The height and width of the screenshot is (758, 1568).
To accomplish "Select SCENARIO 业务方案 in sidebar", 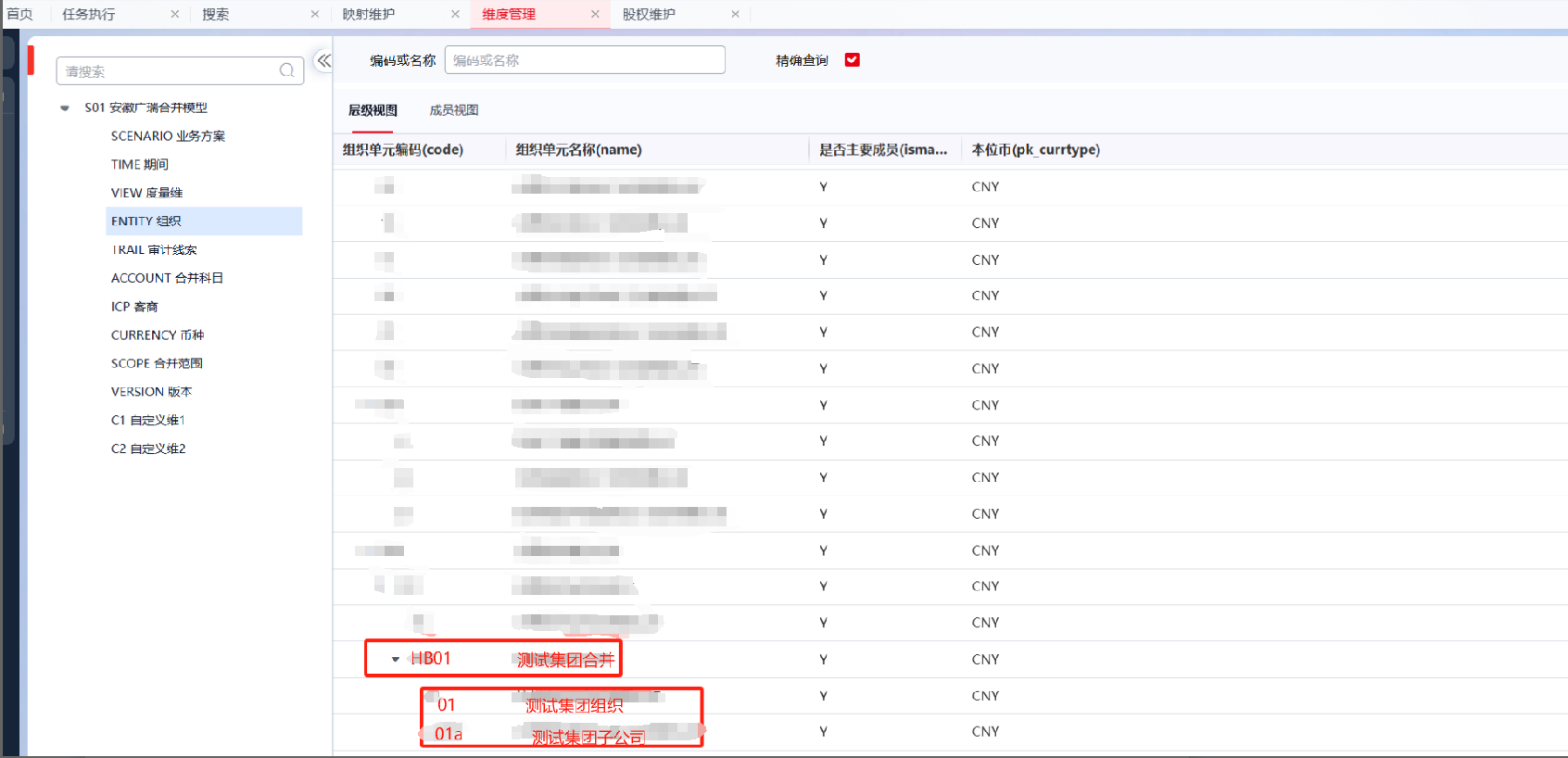I will click(168, 136).
